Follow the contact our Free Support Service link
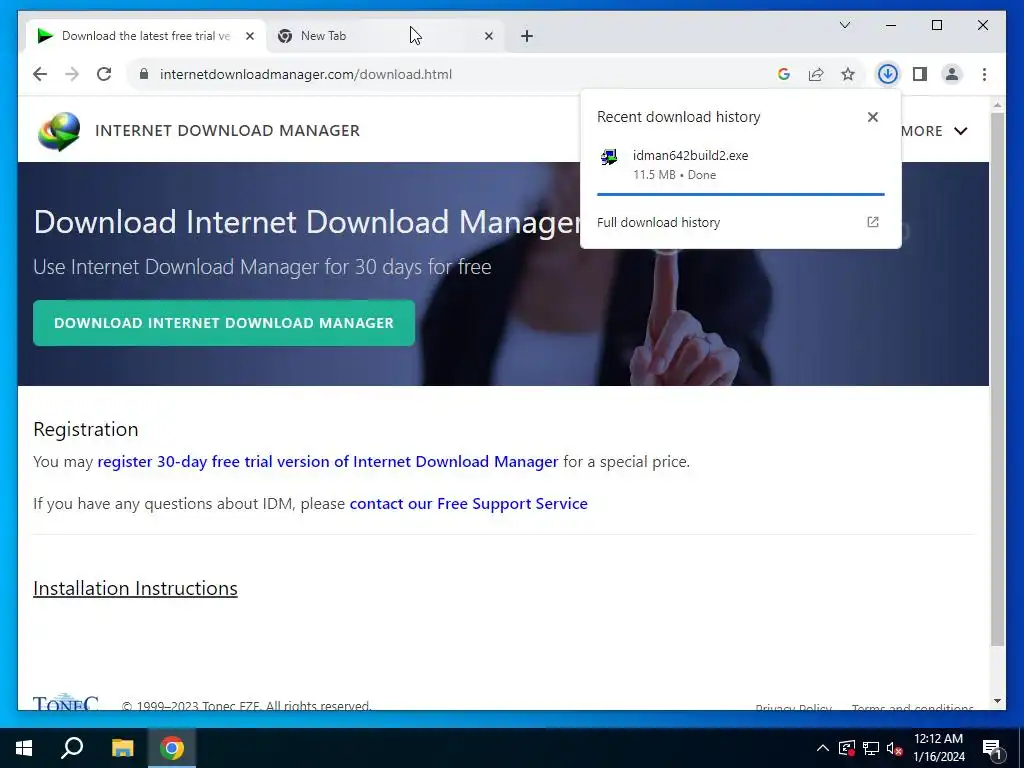1024x768 pixels. pos(468,504)
